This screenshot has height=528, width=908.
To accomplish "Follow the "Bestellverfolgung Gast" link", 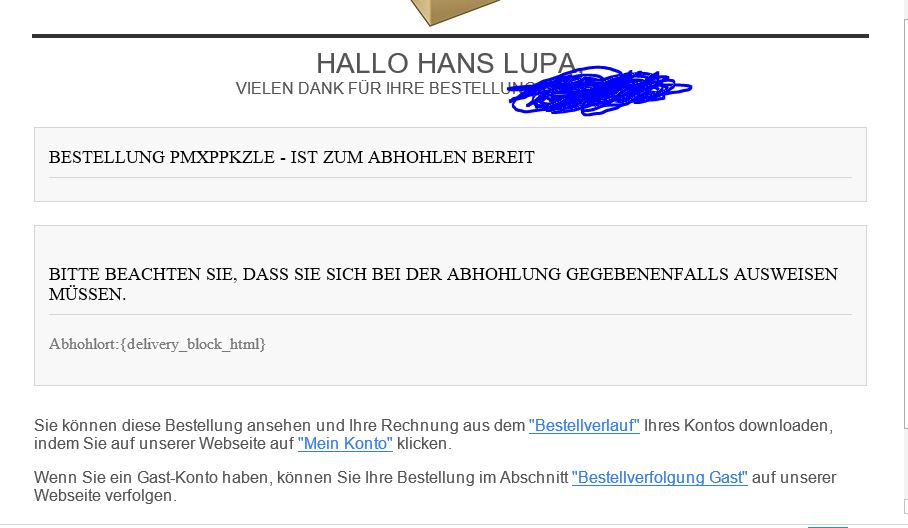I will (660, 478).
